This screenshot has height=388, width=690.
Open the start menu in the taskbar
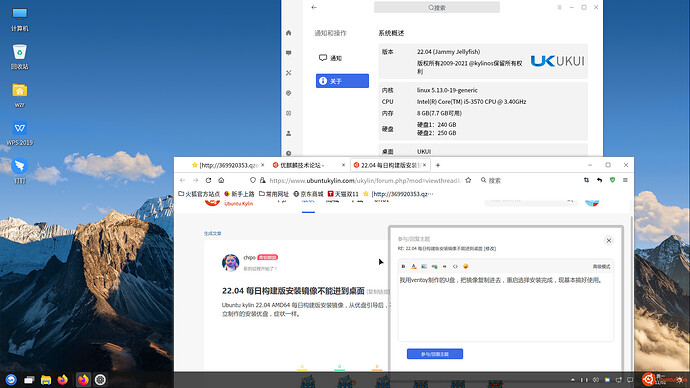click(x=11, y=380)
